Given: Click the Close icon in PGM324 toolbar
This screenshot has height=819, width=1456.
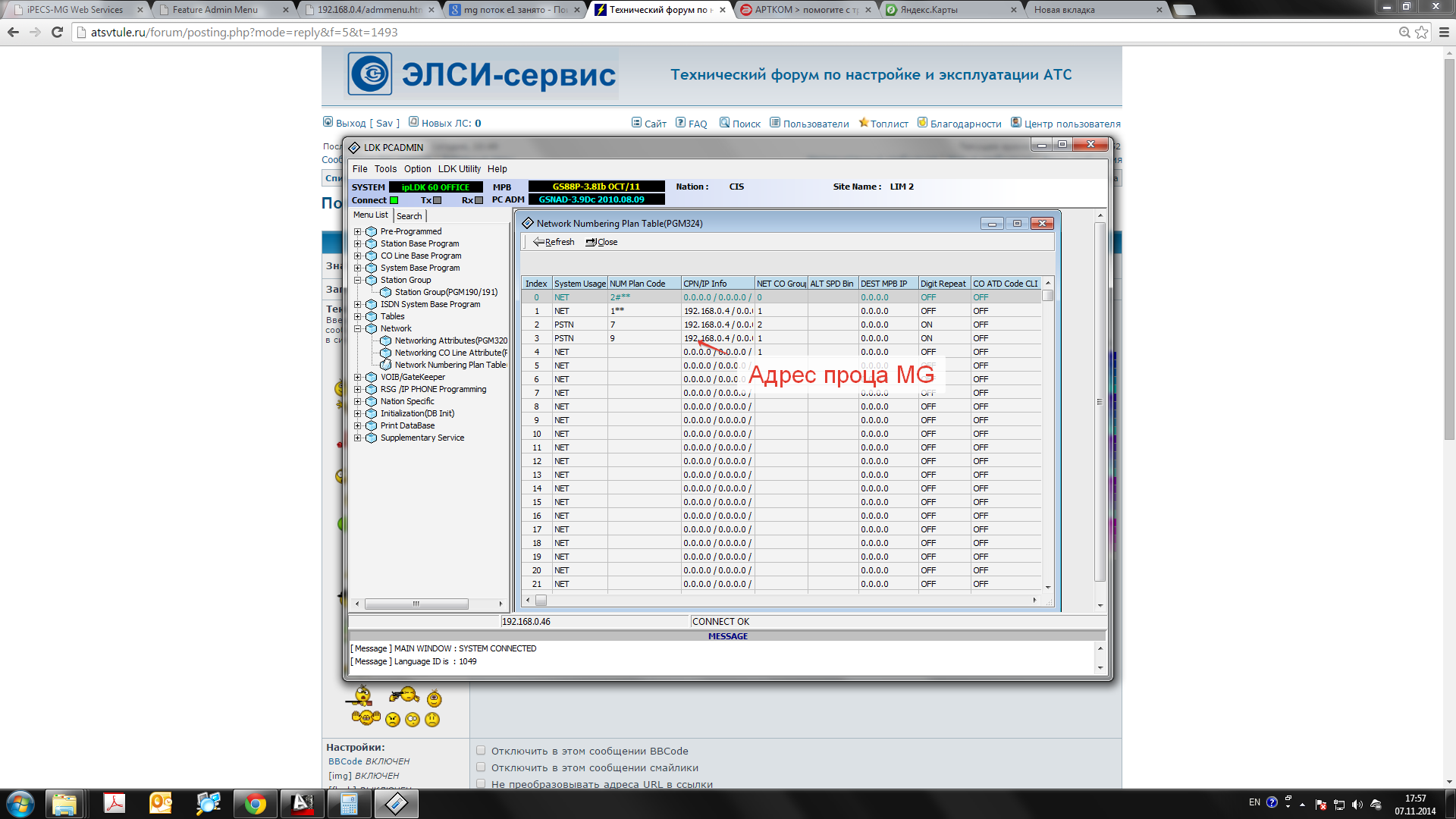Looking at the screenshot, I should coord(591,242).
